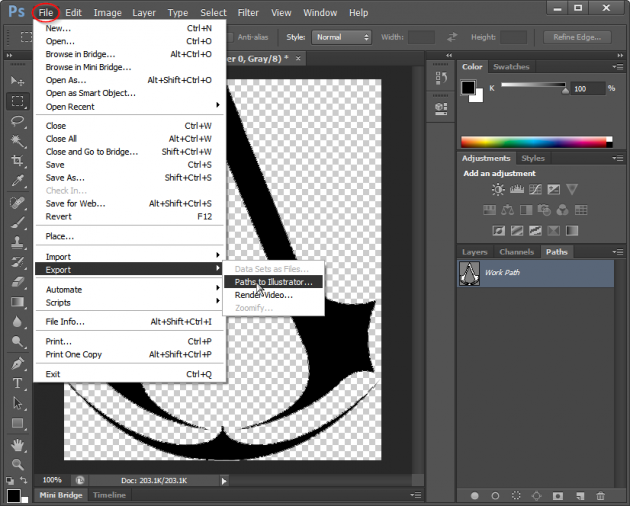Click the delete path trash icon
The height and width of the screenshot is (506, 630).
click(x=600, y=495)
